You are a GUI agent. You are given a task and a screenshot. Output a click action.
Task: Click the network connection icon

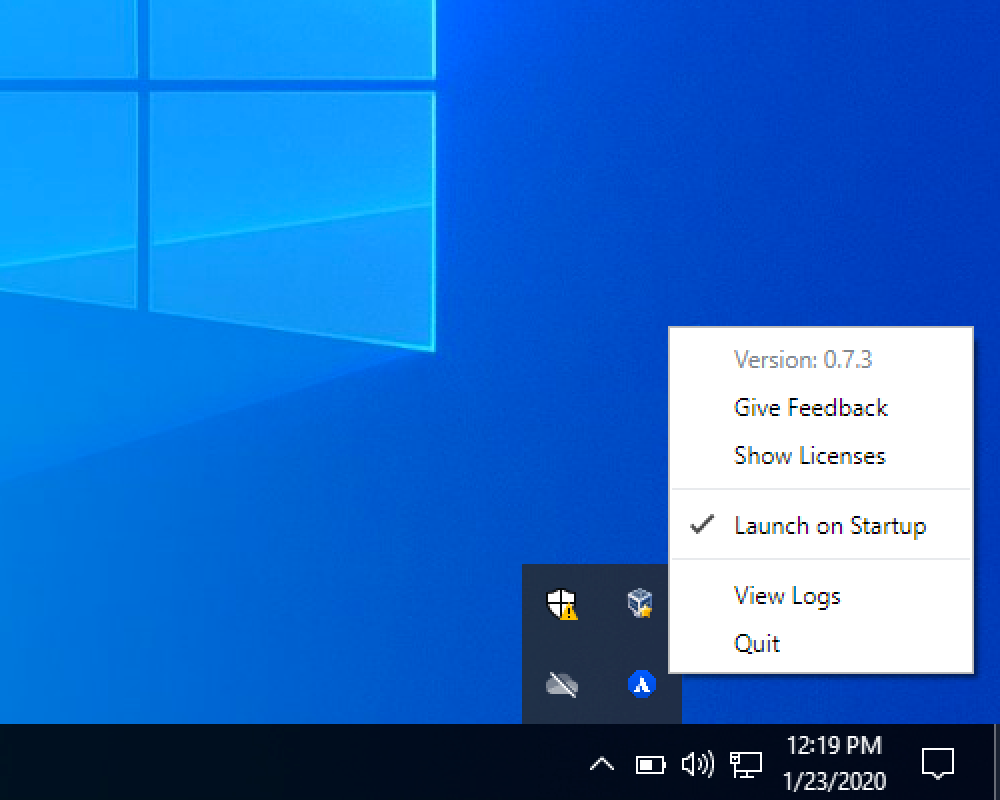click(745, 765)
